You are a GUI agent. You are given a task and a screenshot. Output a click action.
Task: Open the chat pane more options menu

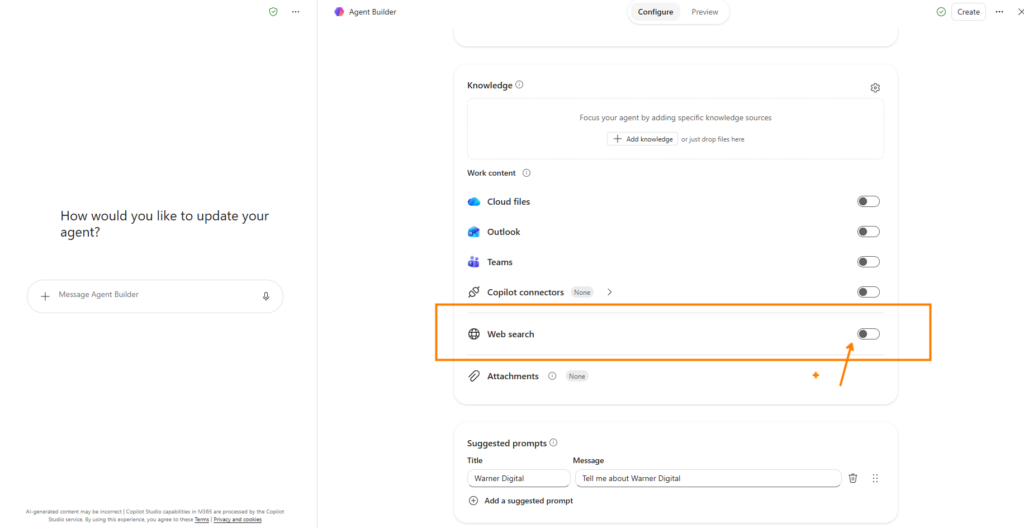(x=296, y=12)
